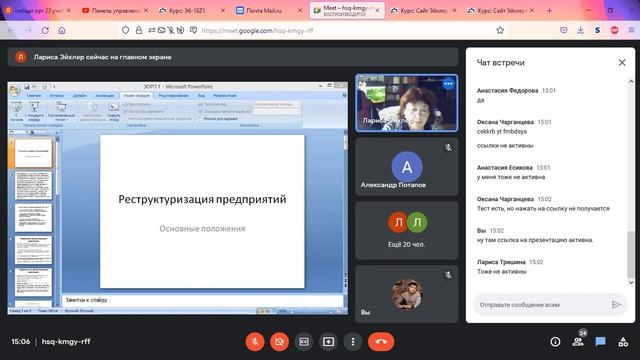Switch to the Почта Mail.ru browser tab

269,11
